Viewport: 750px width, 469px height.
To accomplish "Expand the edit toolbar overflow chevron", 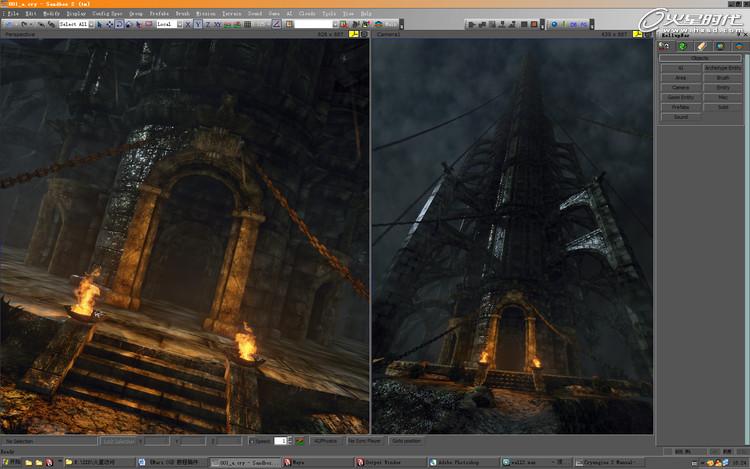I will [401, 24].
